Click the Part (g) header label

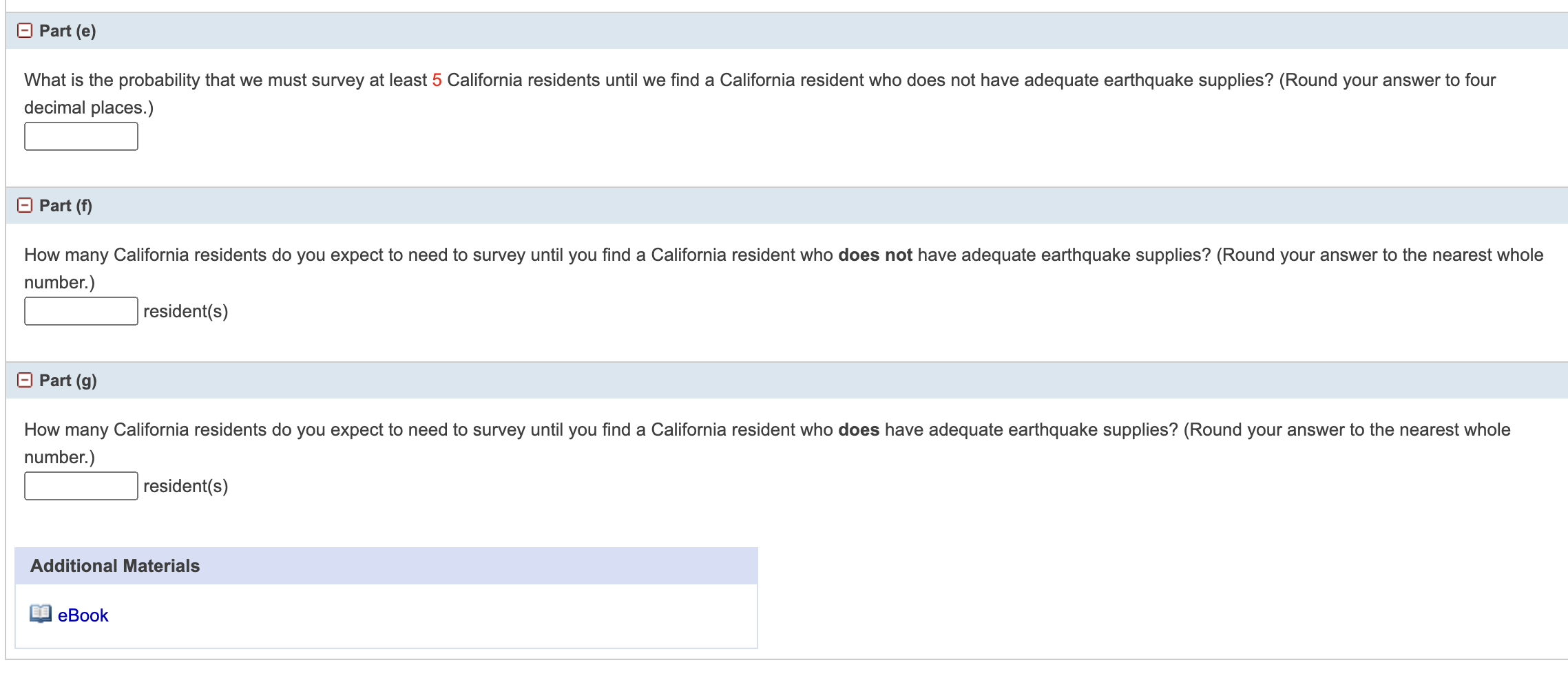(68, 381)
